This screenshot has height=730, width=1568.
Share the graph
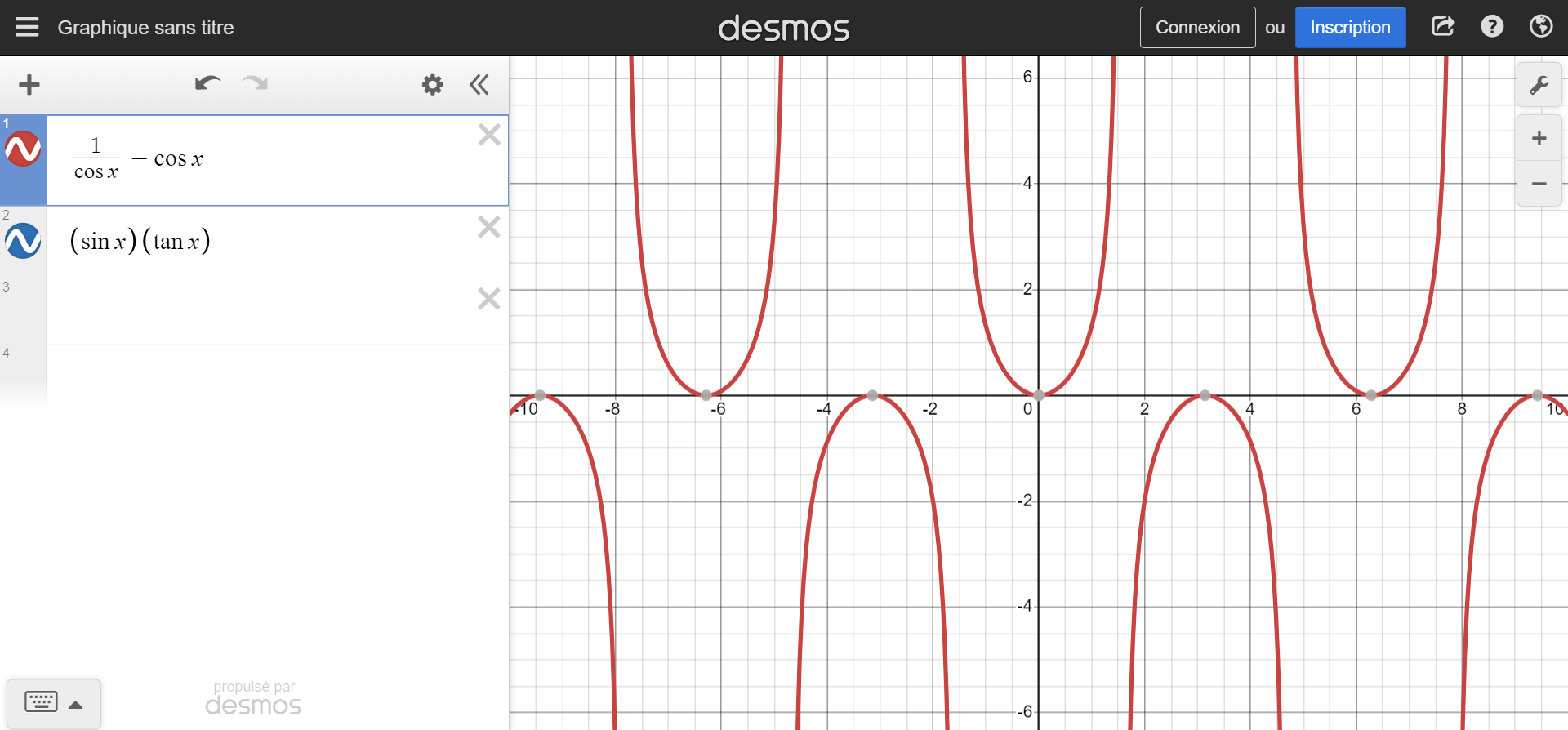pos(1443,27)
